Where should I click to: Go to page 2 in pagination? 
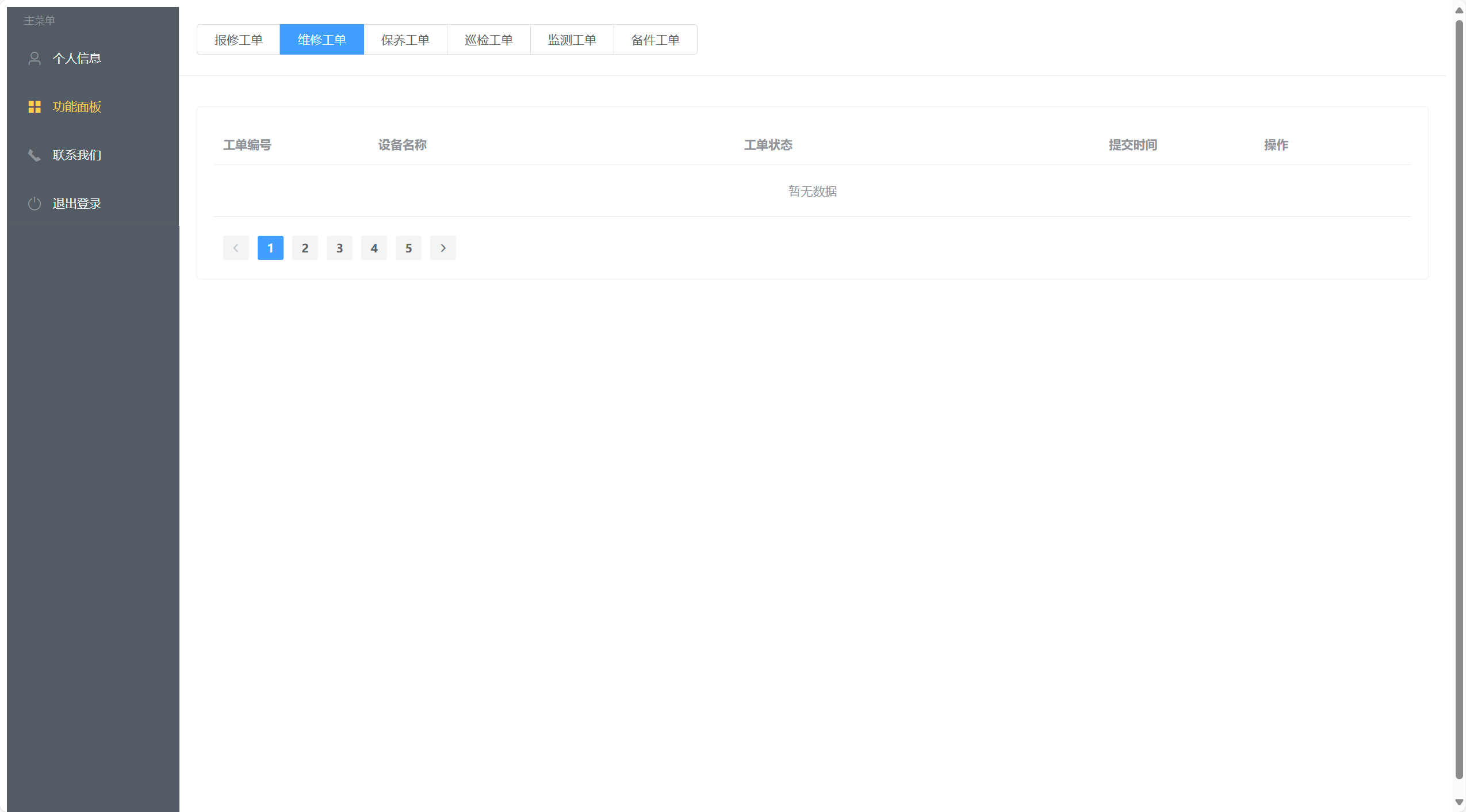(305, 248)
